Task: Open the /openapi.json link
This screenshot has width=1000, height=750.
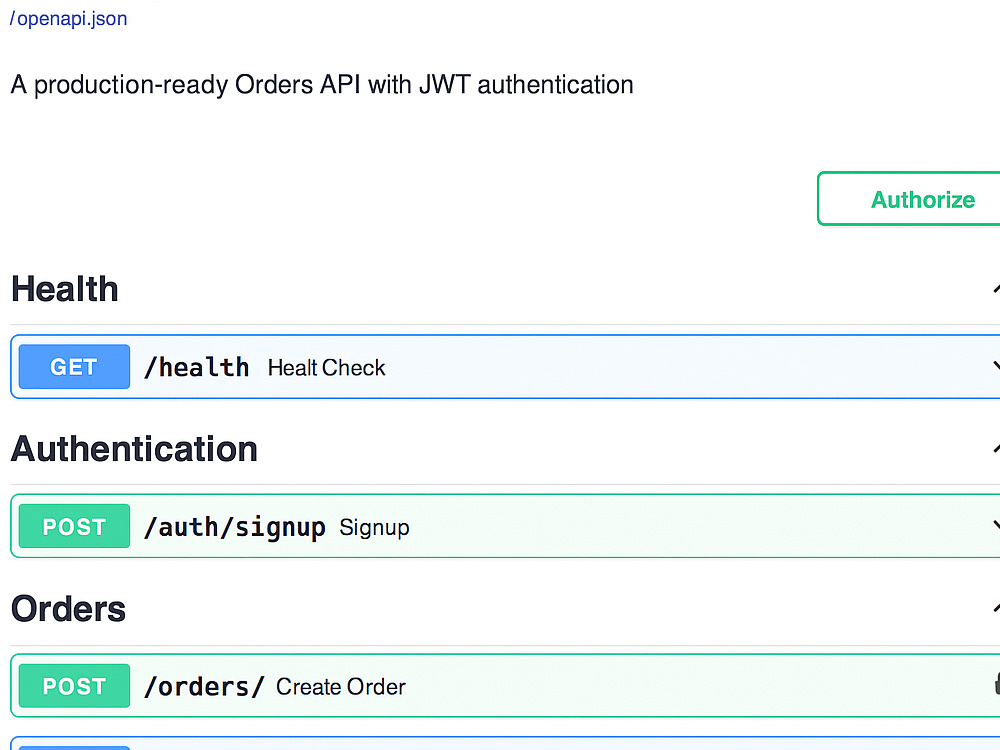Action: (x=68, y=18)
